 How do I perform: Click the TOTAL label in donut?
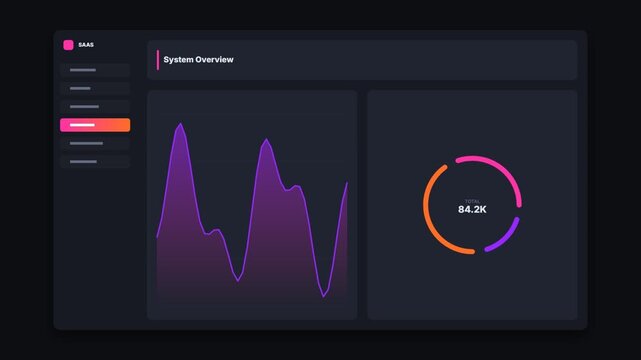point(472,201)
